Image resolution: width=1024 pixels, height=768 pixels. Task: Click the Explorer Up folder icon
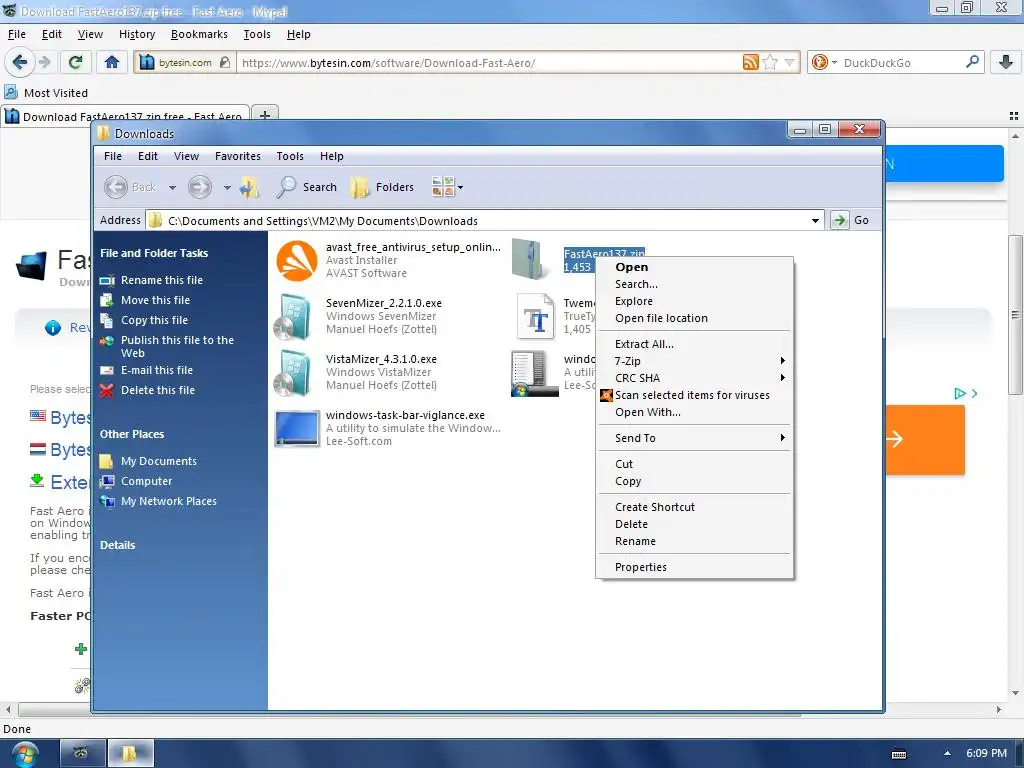[x=249, y=187]
